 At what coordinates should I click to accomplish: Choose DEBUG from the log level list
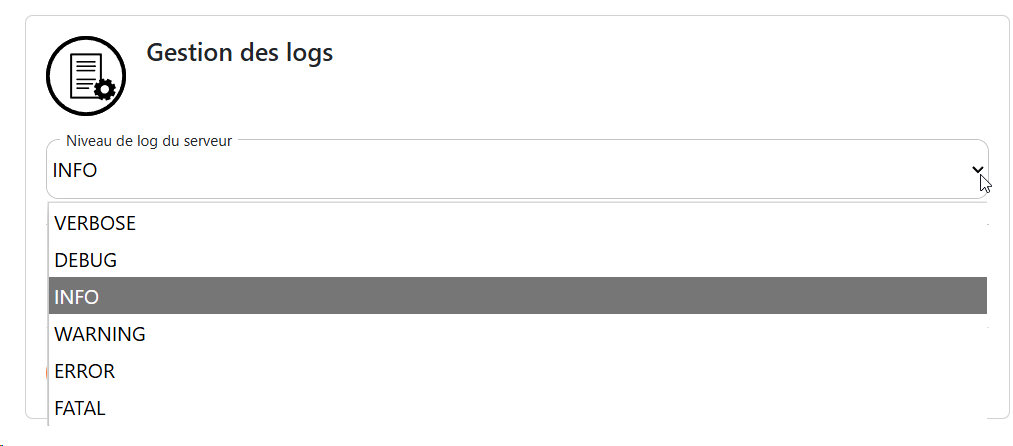click(x=86, y=260)
